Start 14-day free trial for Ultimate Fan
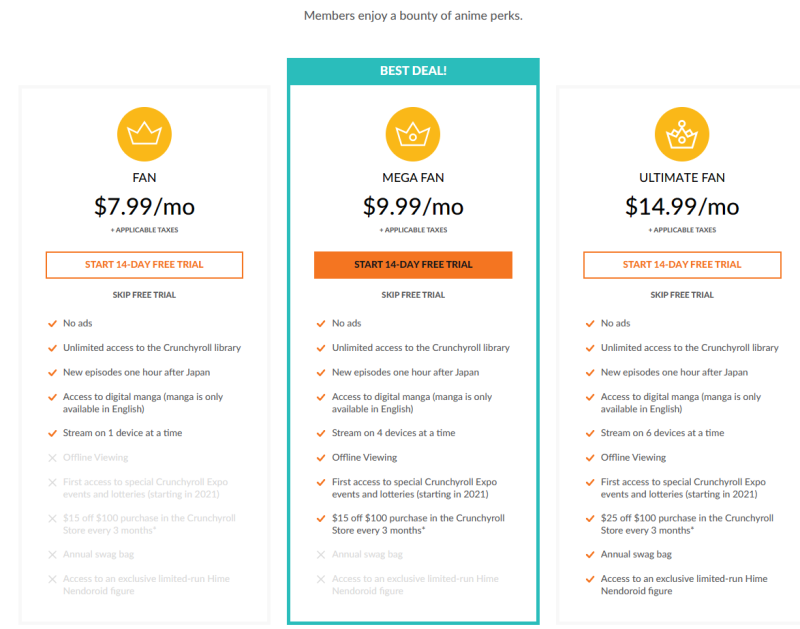800x629 pixels. (x=682, y=265)
